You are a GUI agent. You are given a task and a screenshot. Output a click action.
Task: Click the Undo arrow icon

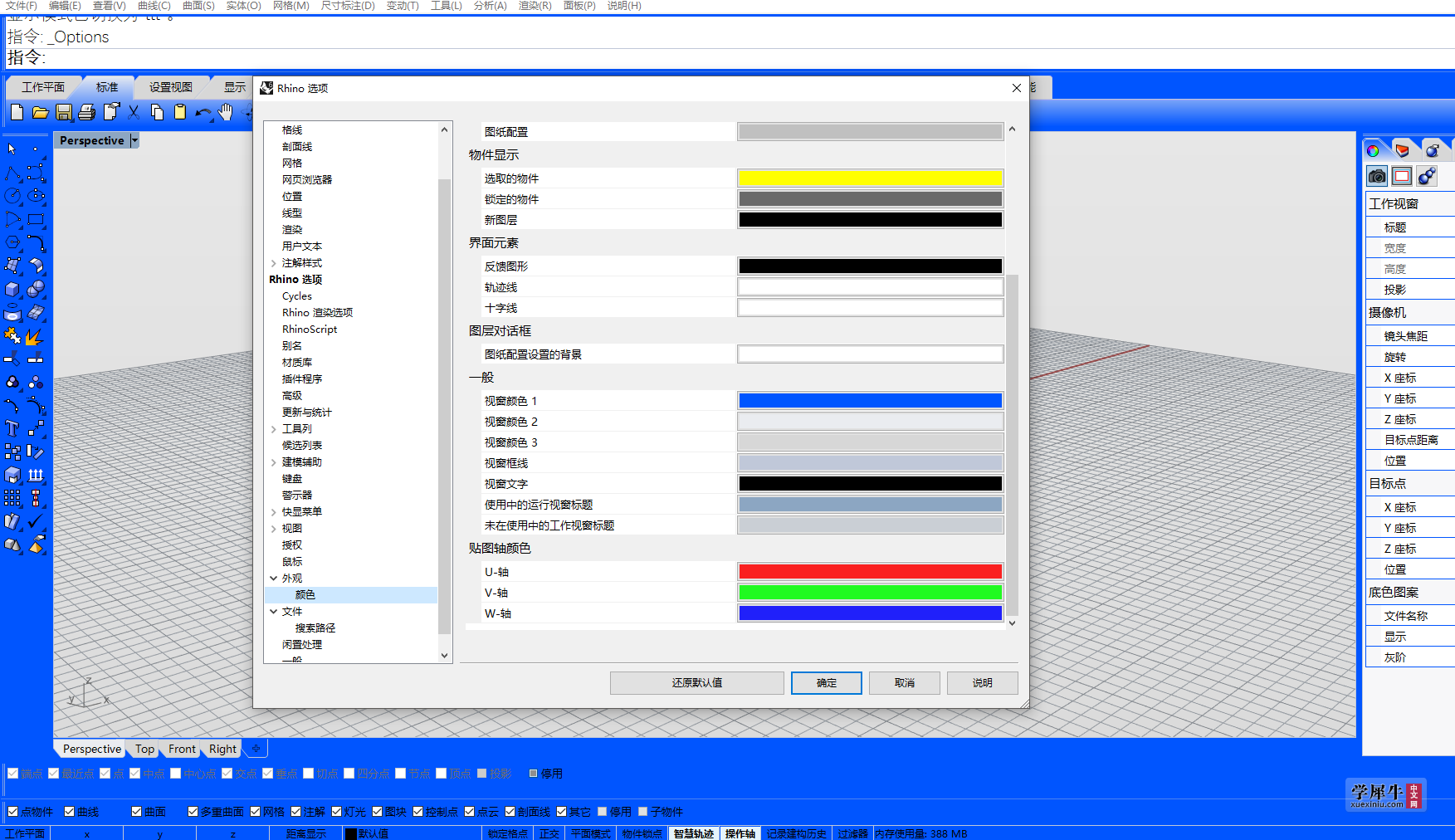(203, 112)
